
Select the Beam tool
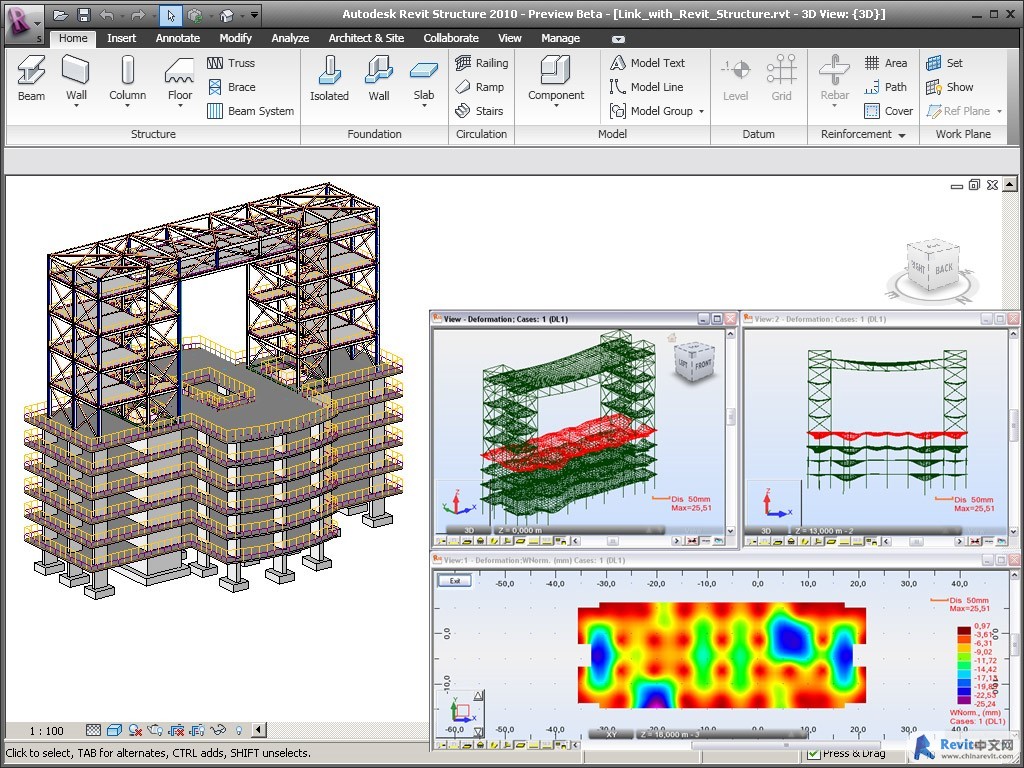31,79
